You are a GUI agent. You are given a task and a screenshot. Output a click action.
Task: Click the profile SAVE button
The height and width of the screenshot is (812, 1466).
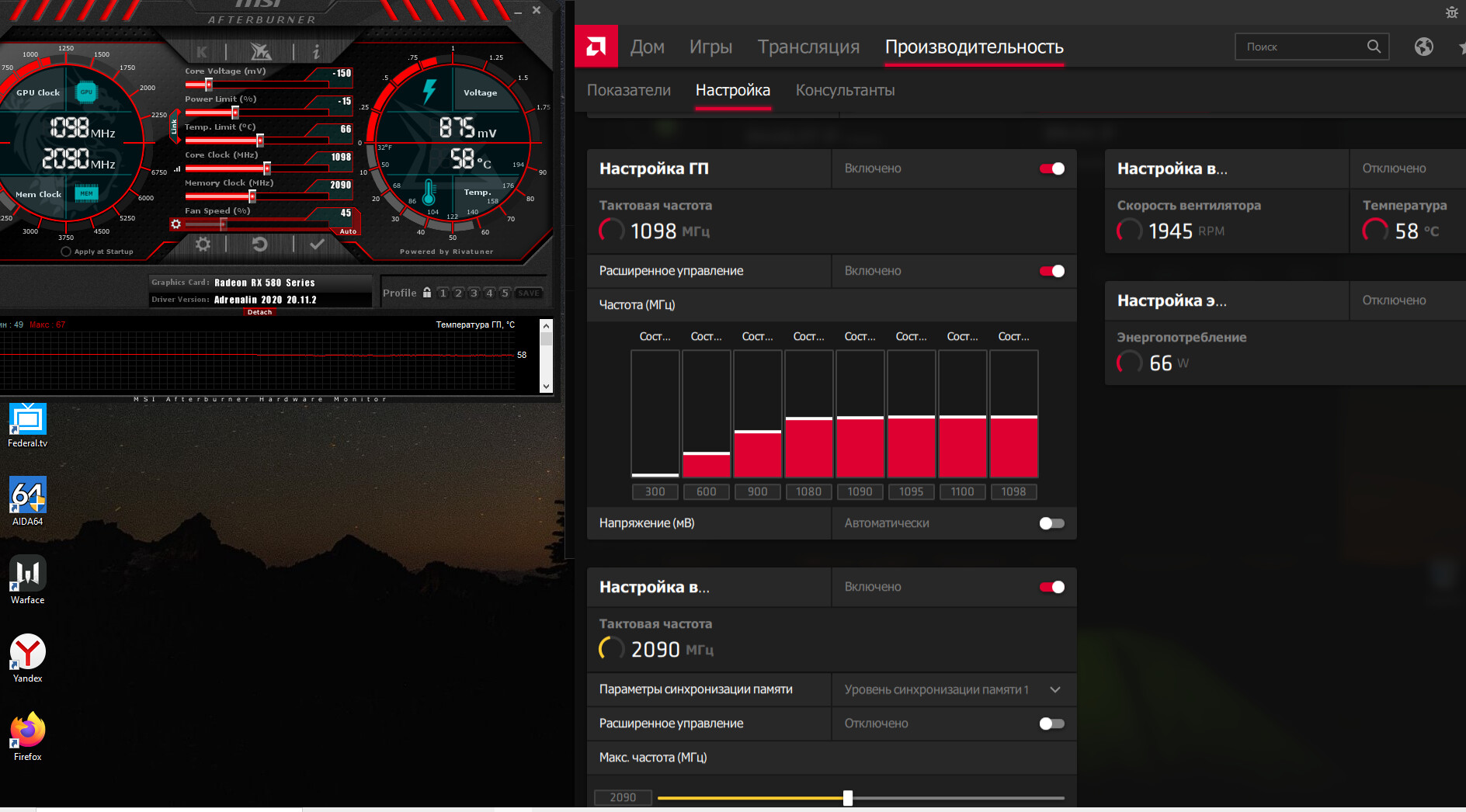tap(529, 293)
